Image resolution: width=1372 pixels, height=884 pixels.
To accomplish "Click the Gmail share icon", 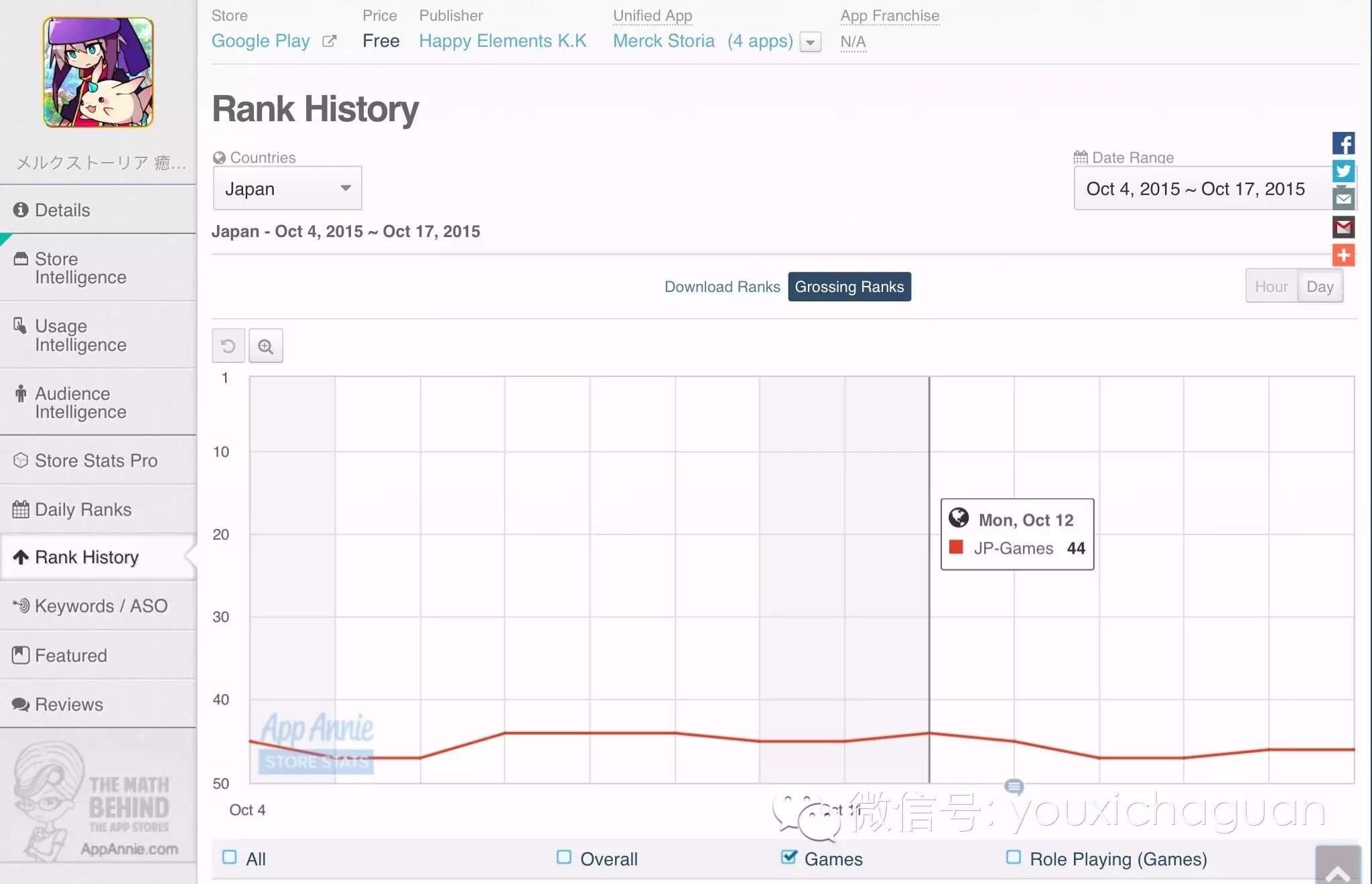I will coord(1343,228).
